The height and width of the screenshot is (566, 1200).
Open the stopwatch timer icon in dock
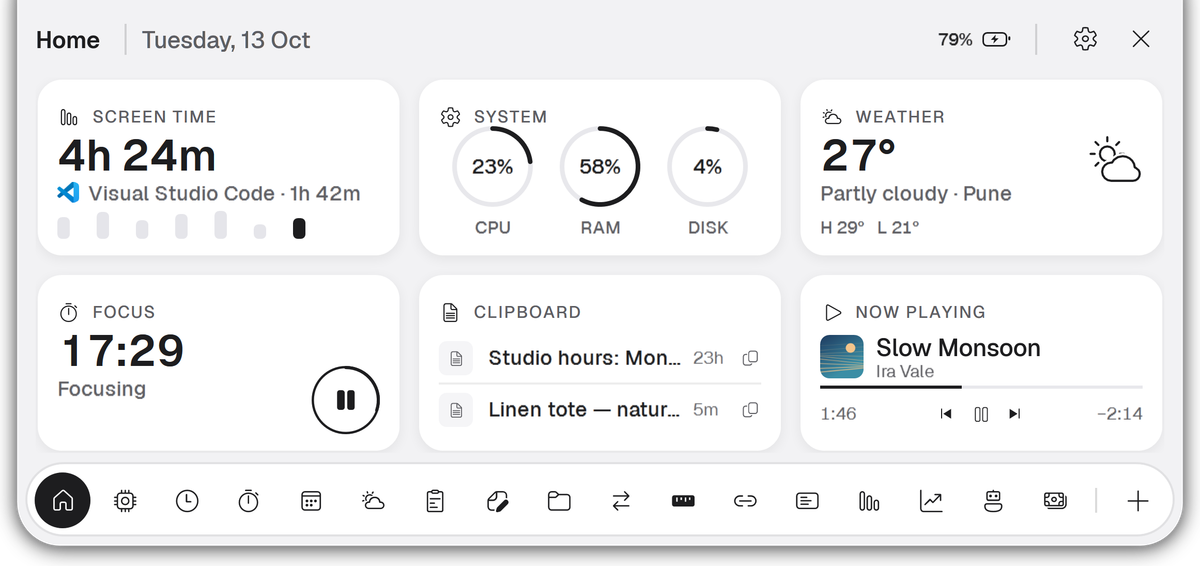tap(249, 501)
